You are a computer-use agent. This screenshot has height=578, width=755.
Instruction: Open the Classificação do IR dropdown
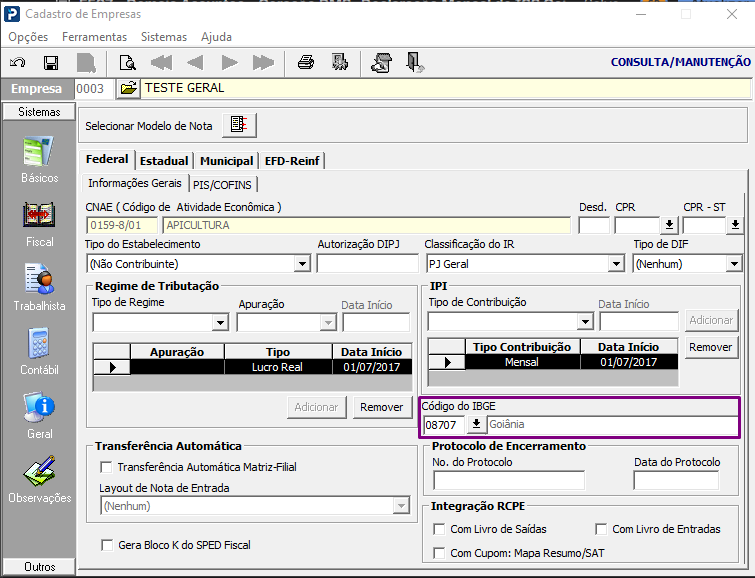pos(616,264)
